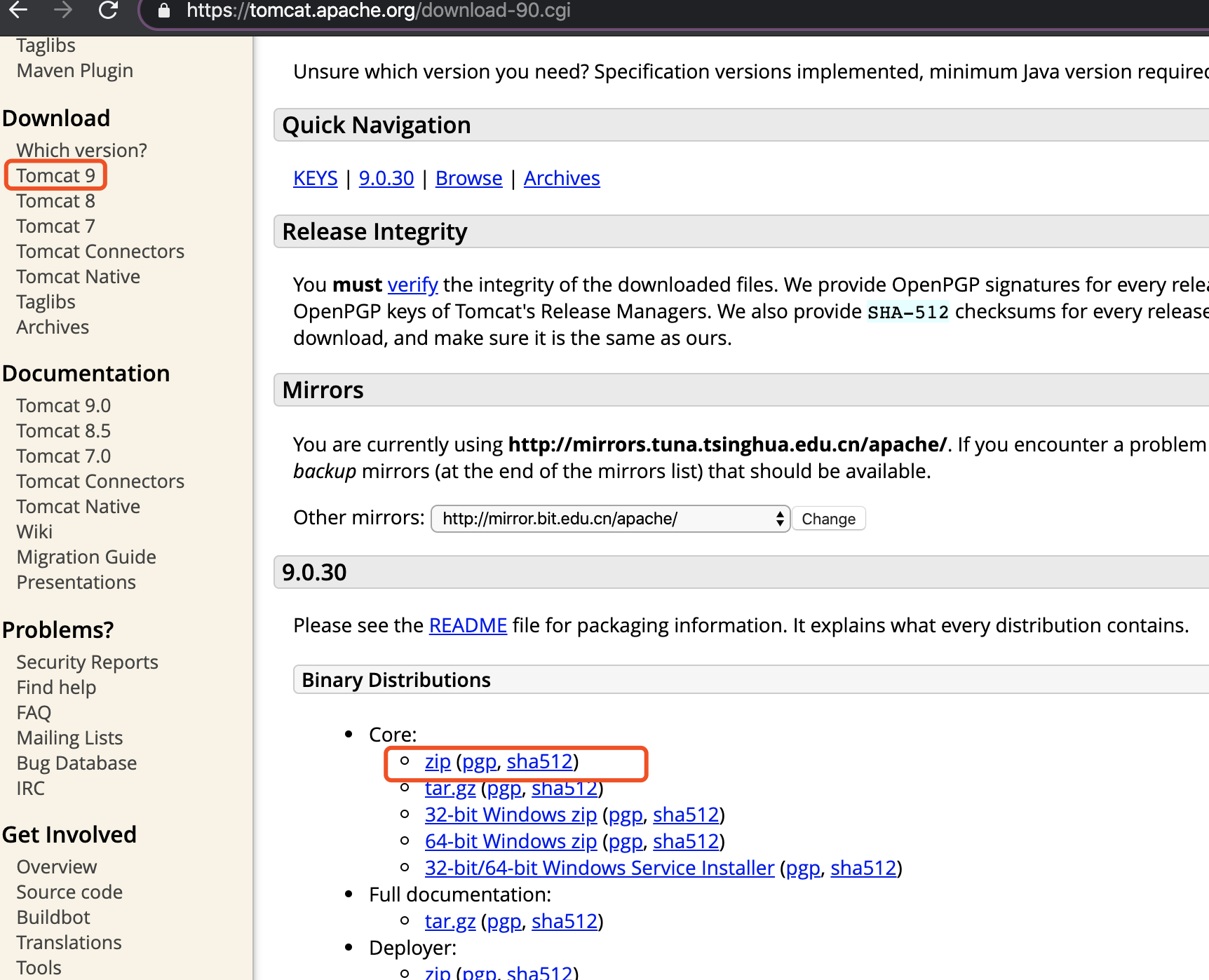Open the KEYS link
The height and width of the screenshot is (980, 1209).
pos(316,178)
